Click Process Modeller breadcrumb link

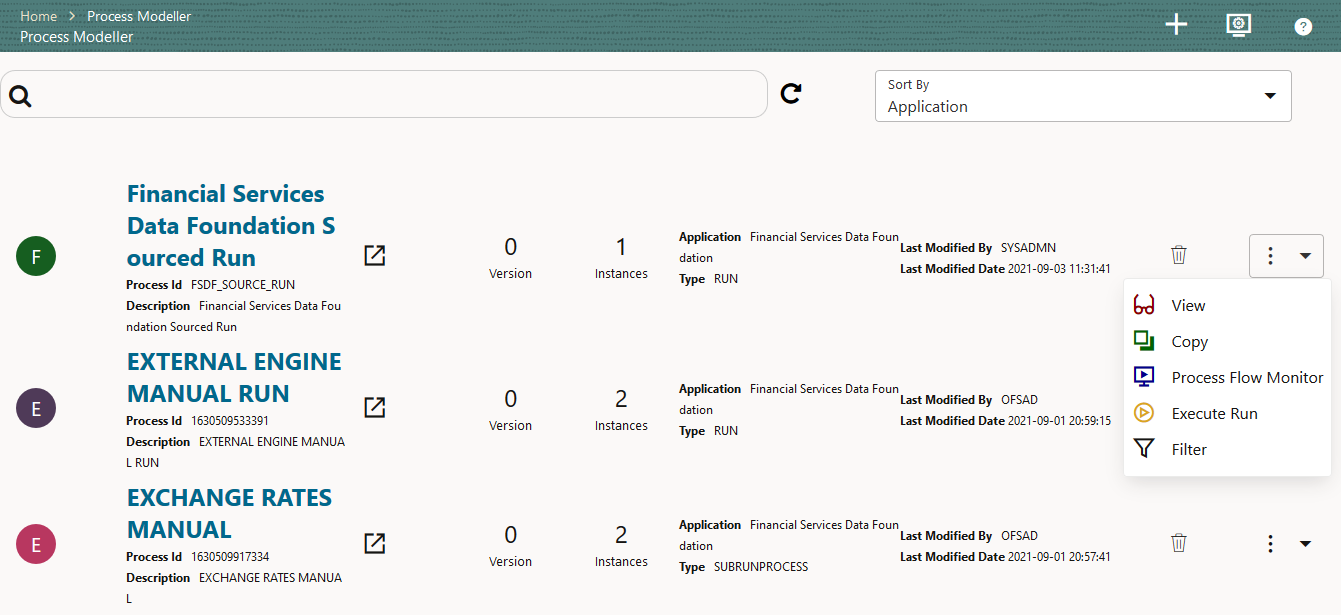pos(139,16)
